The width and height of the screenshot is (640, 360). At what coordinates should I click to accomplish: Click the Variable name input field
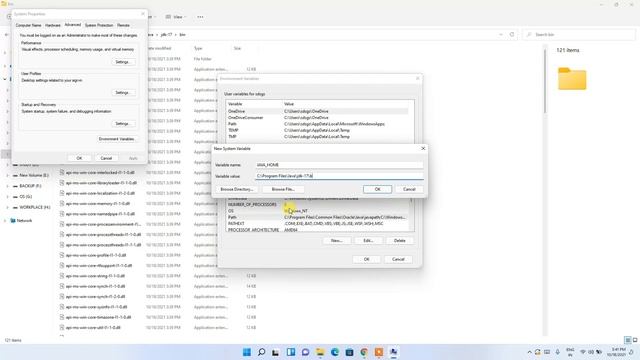(x=339, y=165)
